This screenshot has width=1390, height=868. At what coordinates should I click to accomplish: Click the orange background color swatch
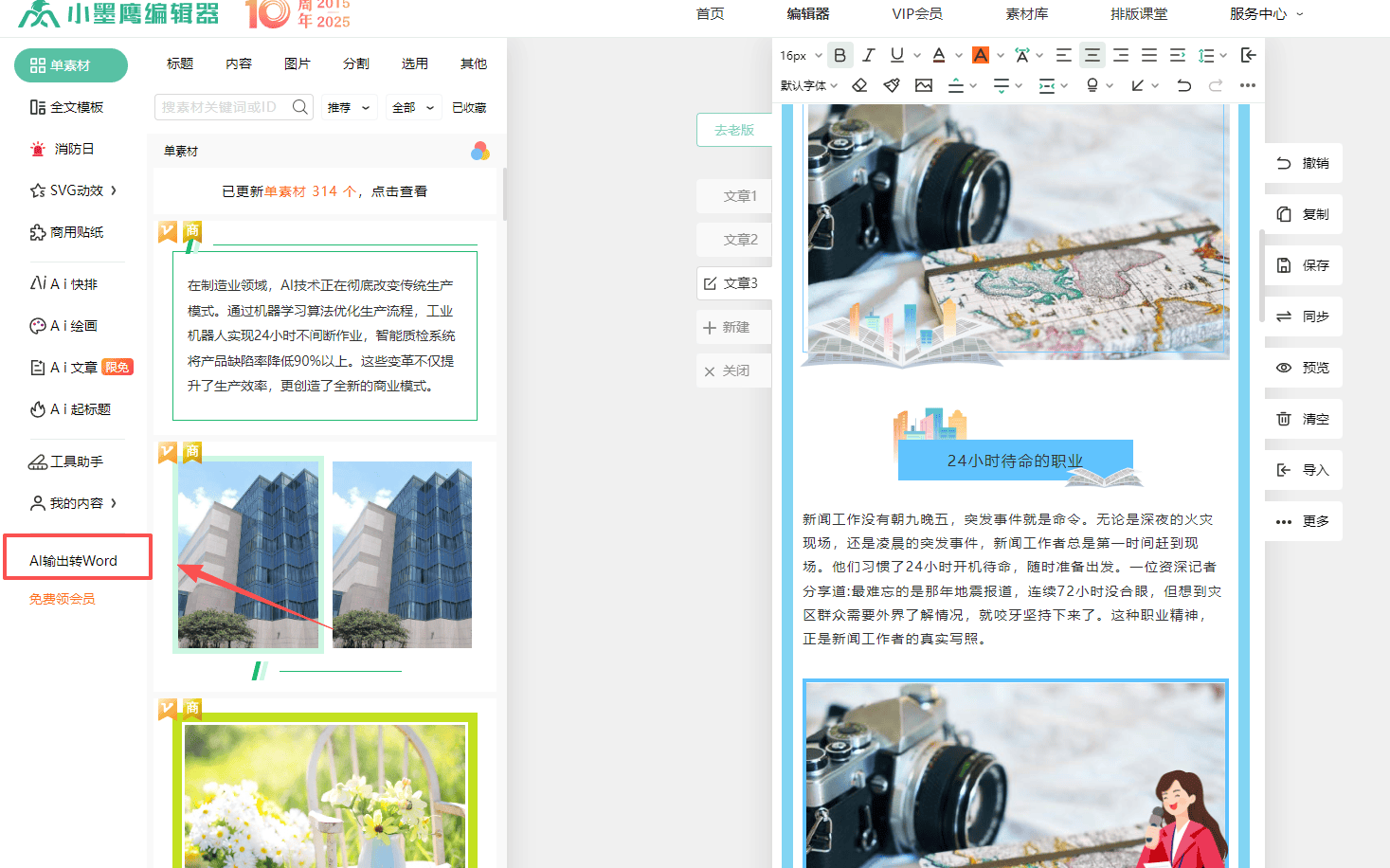click(981, 55)
